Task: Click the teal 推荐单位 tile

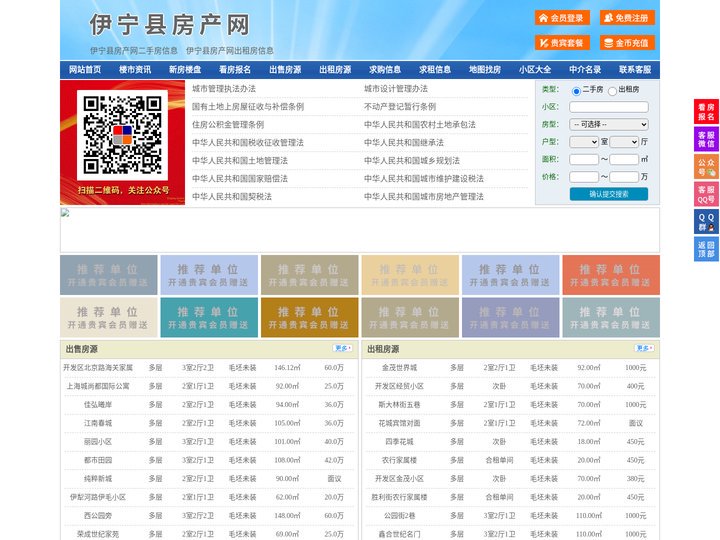Action: click(209, 317)
